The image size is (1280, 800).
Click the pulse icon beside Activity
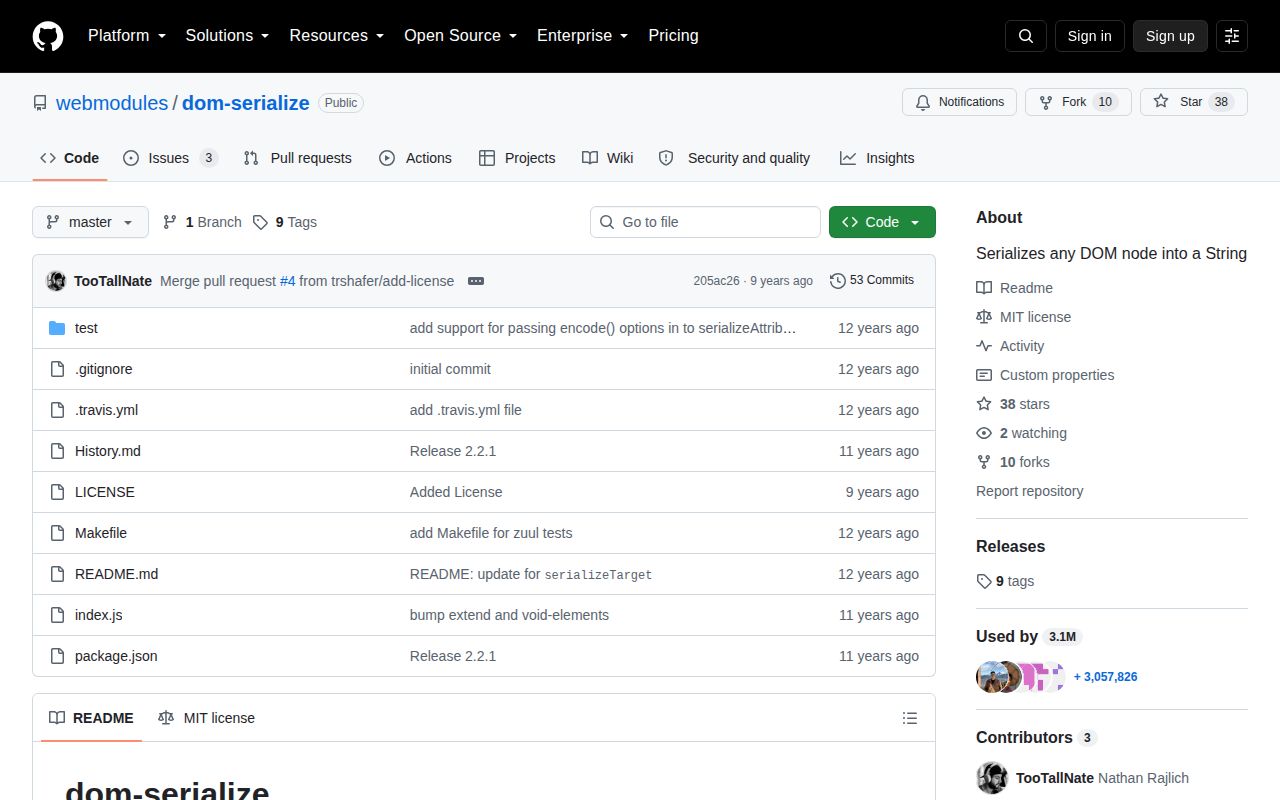pyautogui.click(x=984, y=346)
